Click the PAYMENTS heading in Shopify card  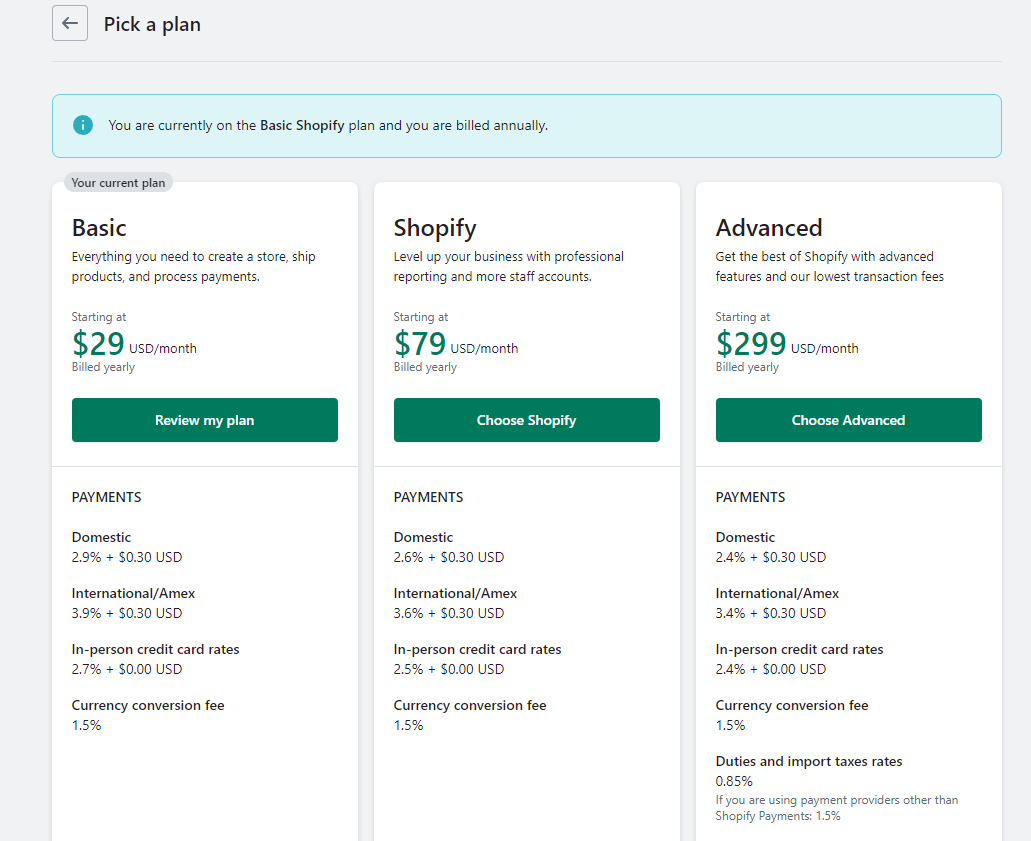click(429, 497)
